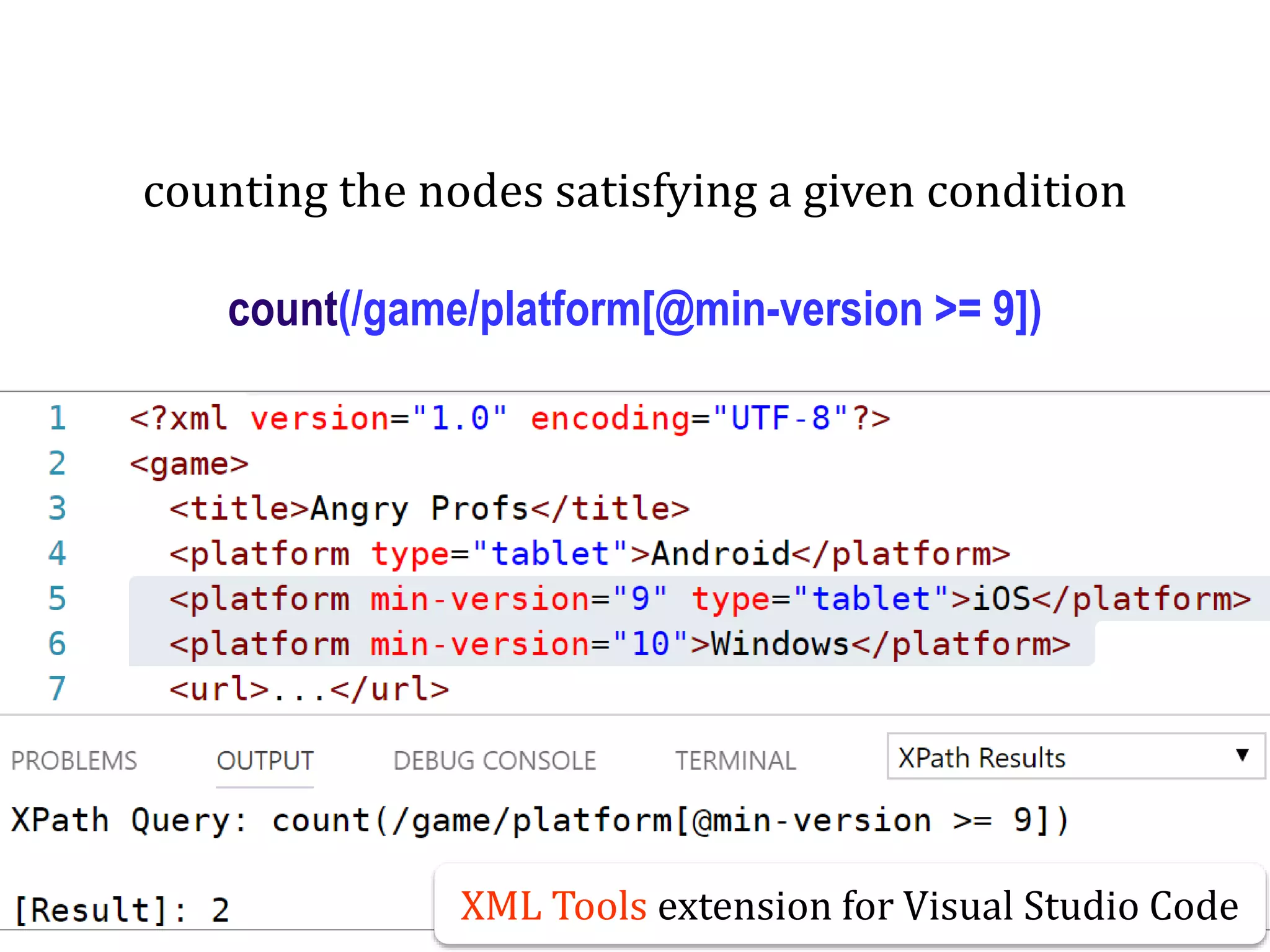Click line number 6 in the gutter

point(57,643)
